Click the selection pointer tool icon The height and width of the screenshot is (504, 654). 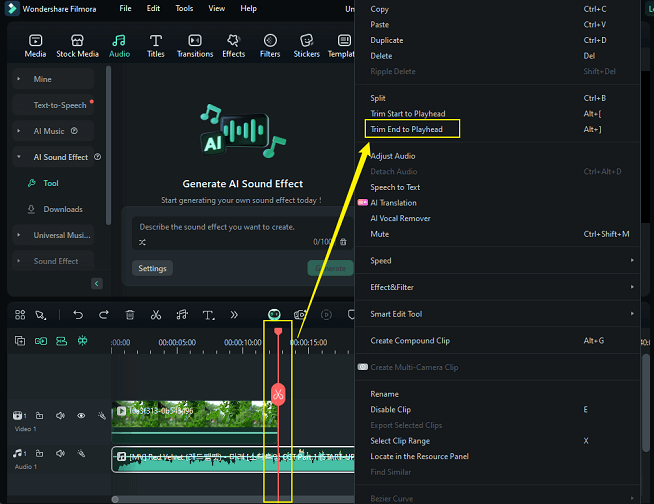40,315
